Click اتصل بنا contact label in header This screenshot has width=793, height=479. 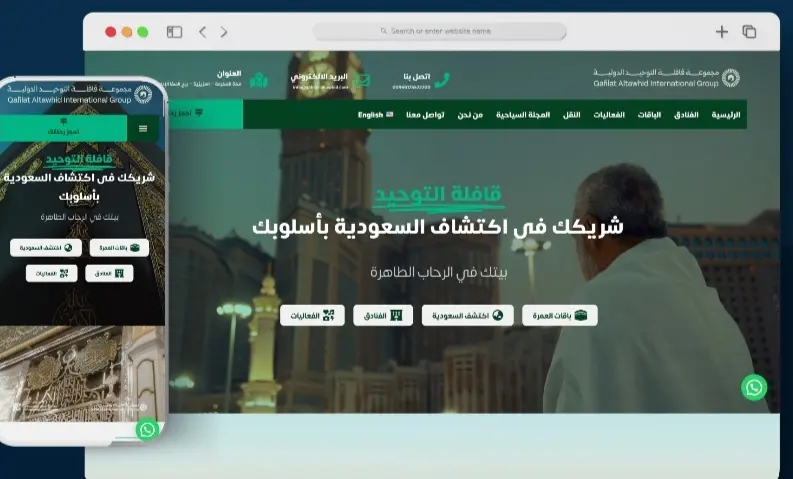417,76
